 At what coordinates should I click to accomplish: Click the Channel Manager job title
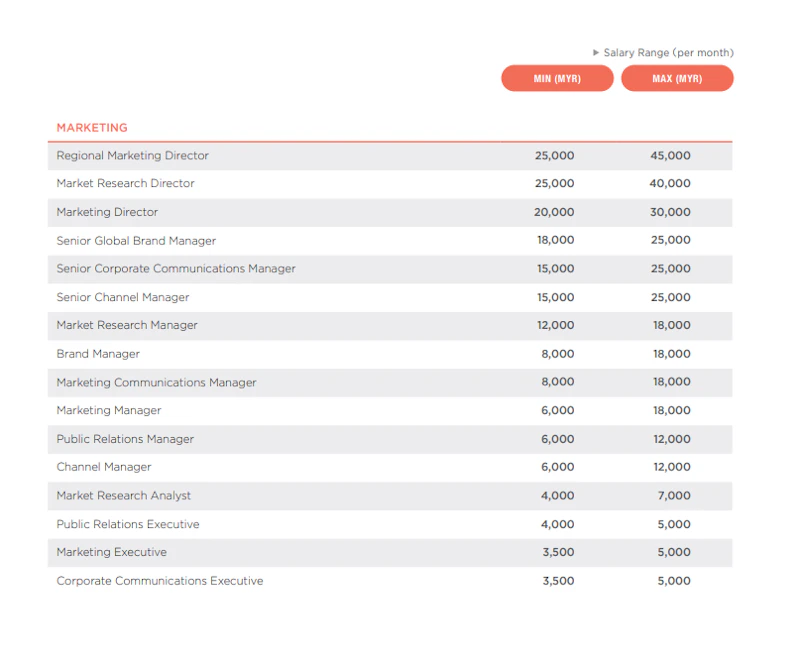(104, 467)
